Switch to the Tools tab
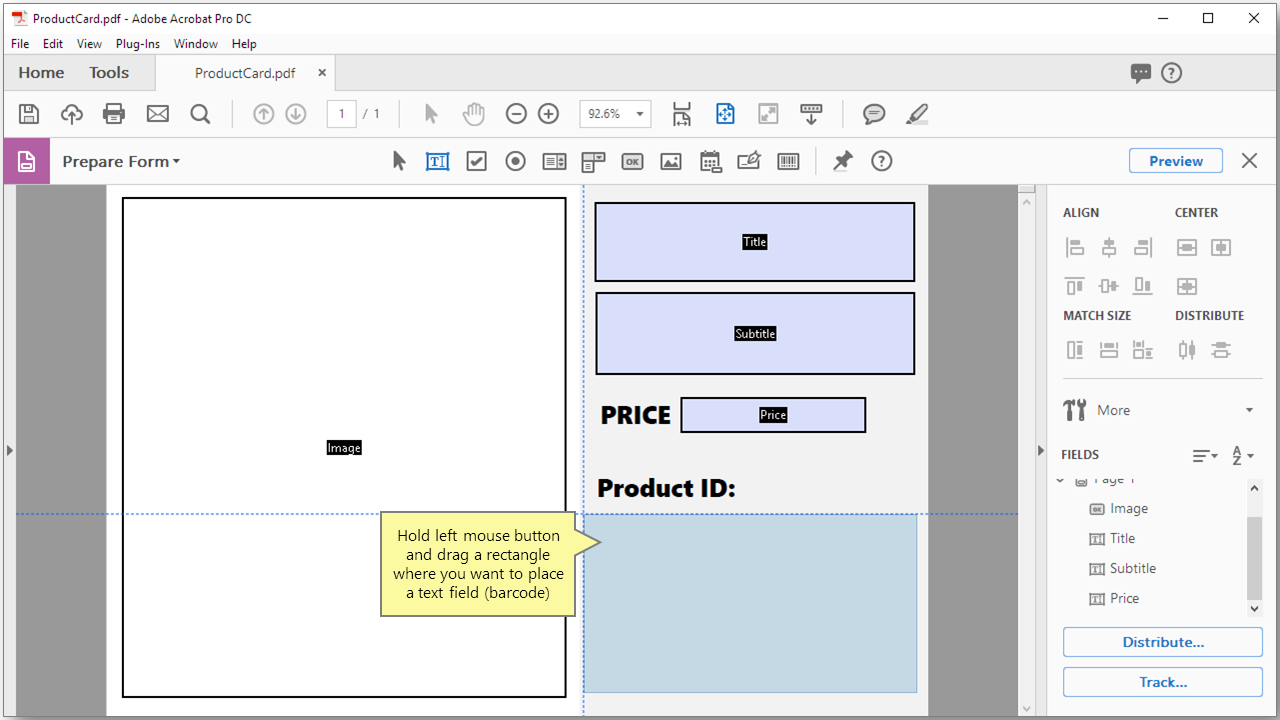Image resolution: width=1280 pixels, height=720 pixels. [x=108, y=72]
